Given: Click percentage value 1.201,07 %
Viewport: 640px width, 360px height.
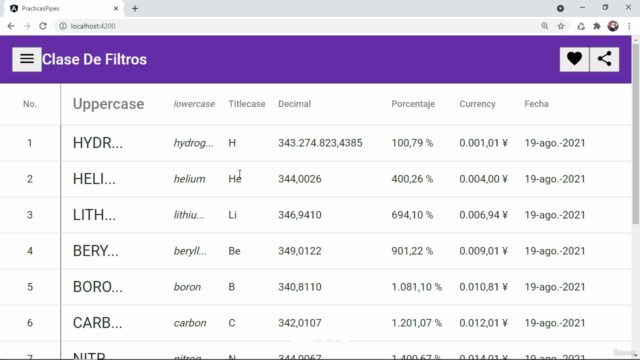Looking at the screenshot, I should click(x=417, y=323).
